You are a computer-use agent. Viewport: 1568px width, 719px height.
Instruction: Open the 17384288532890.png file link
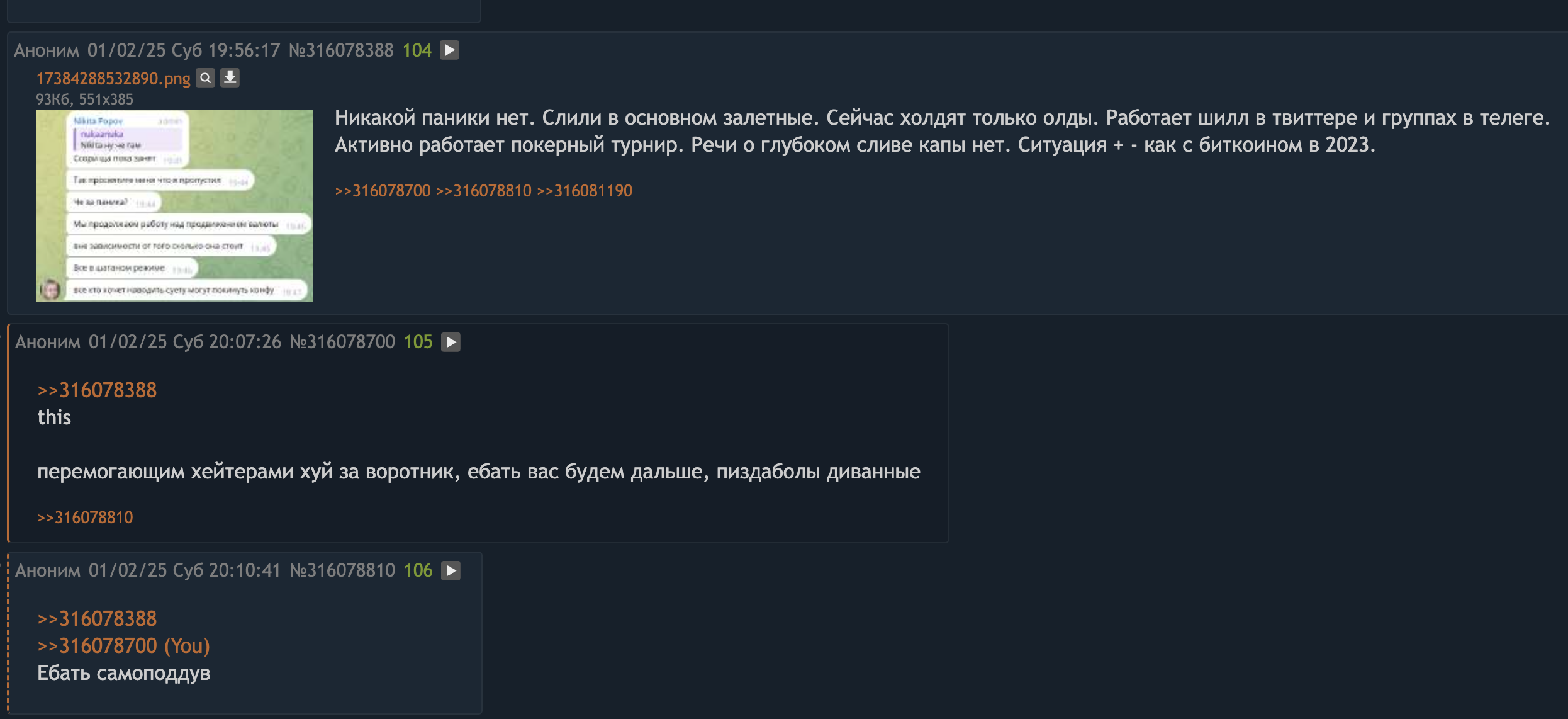113,79
